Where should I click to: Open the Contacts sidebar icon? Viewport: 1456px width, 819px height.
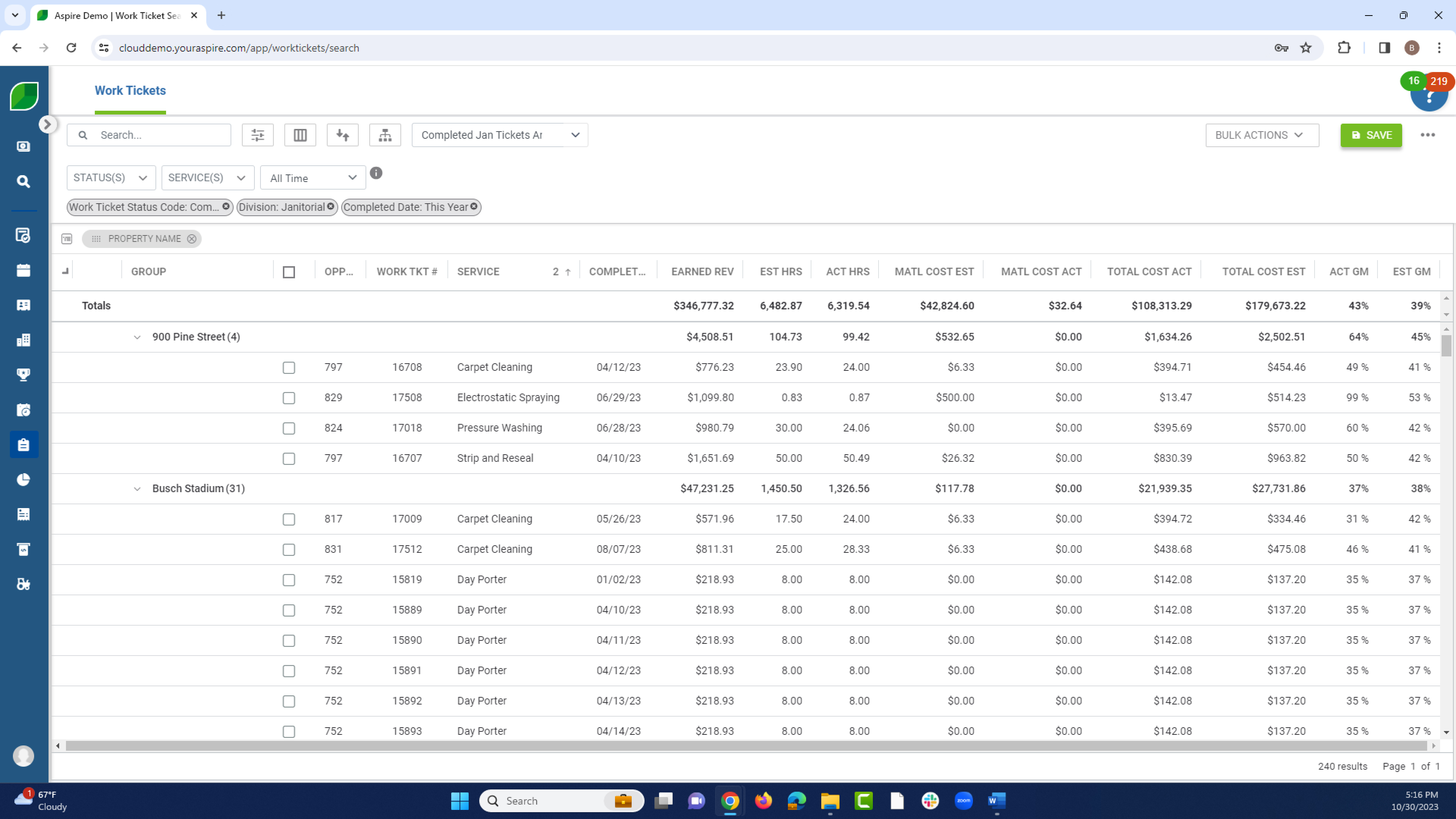pyautogui.click(x=23, y=305)
